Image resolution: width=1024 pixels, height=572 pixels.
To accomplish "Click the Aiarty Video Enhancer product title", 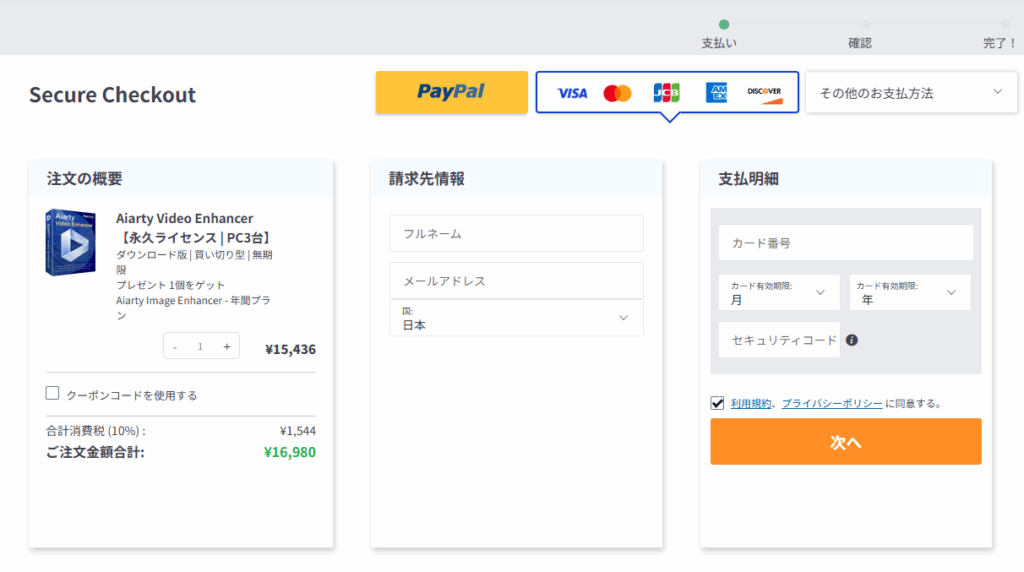I will click(193, 228).
